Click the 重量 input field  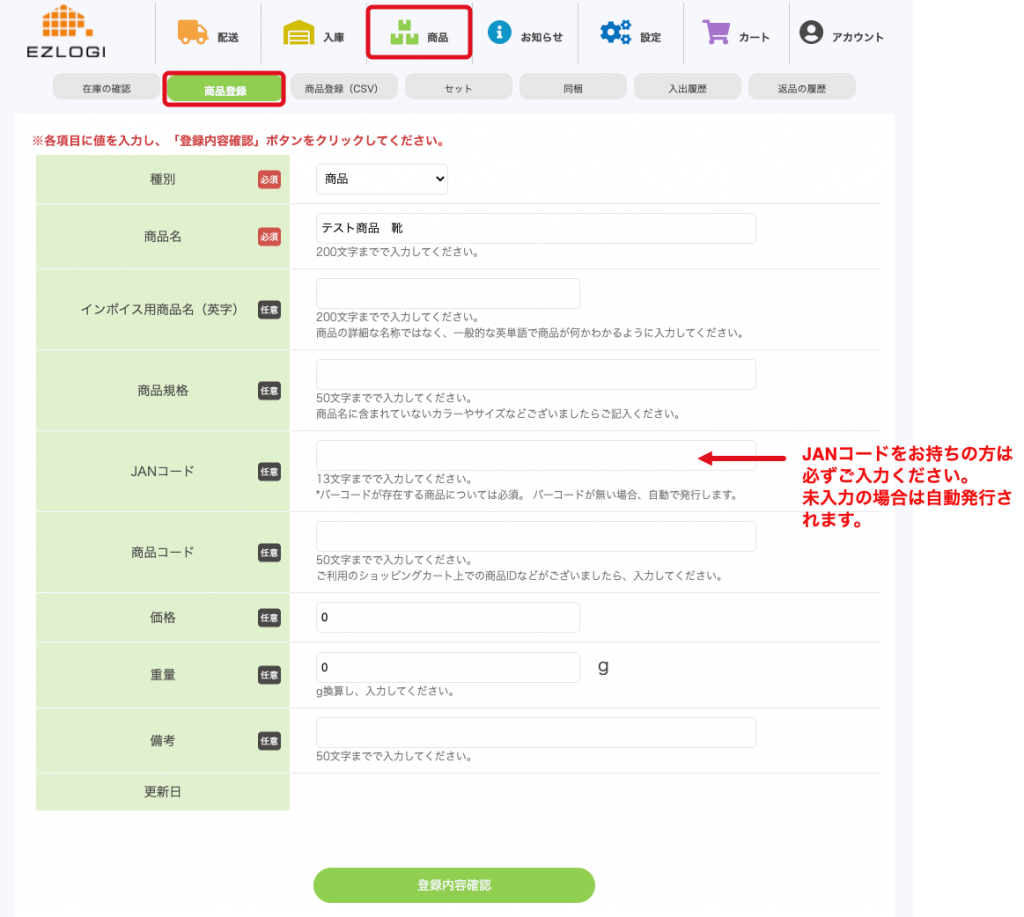(447, 667)
